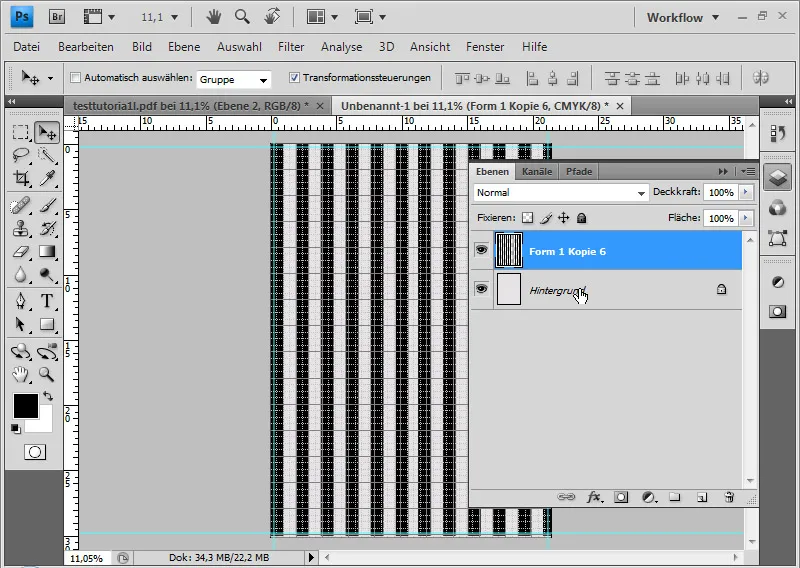The width and height of the screenshot is (800, 568).
Task: Toggle lock transparent pixels
Action: tap(528, 218)
